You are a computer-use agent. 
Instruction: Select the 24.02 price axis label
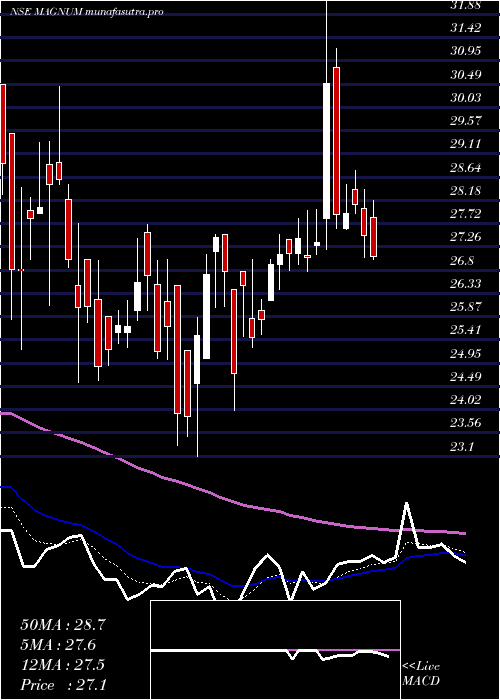(466, 399)
